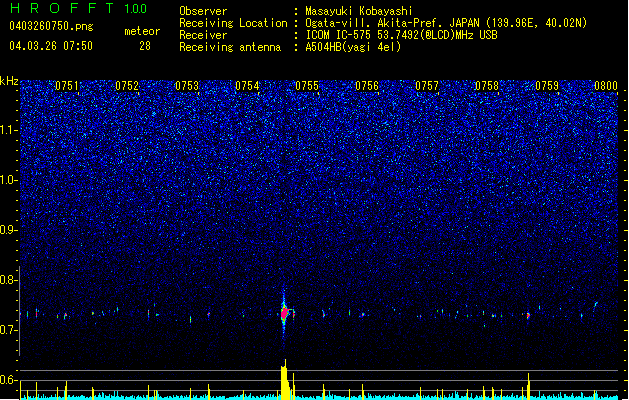Click the 0754 time marker

coord(247,86)
